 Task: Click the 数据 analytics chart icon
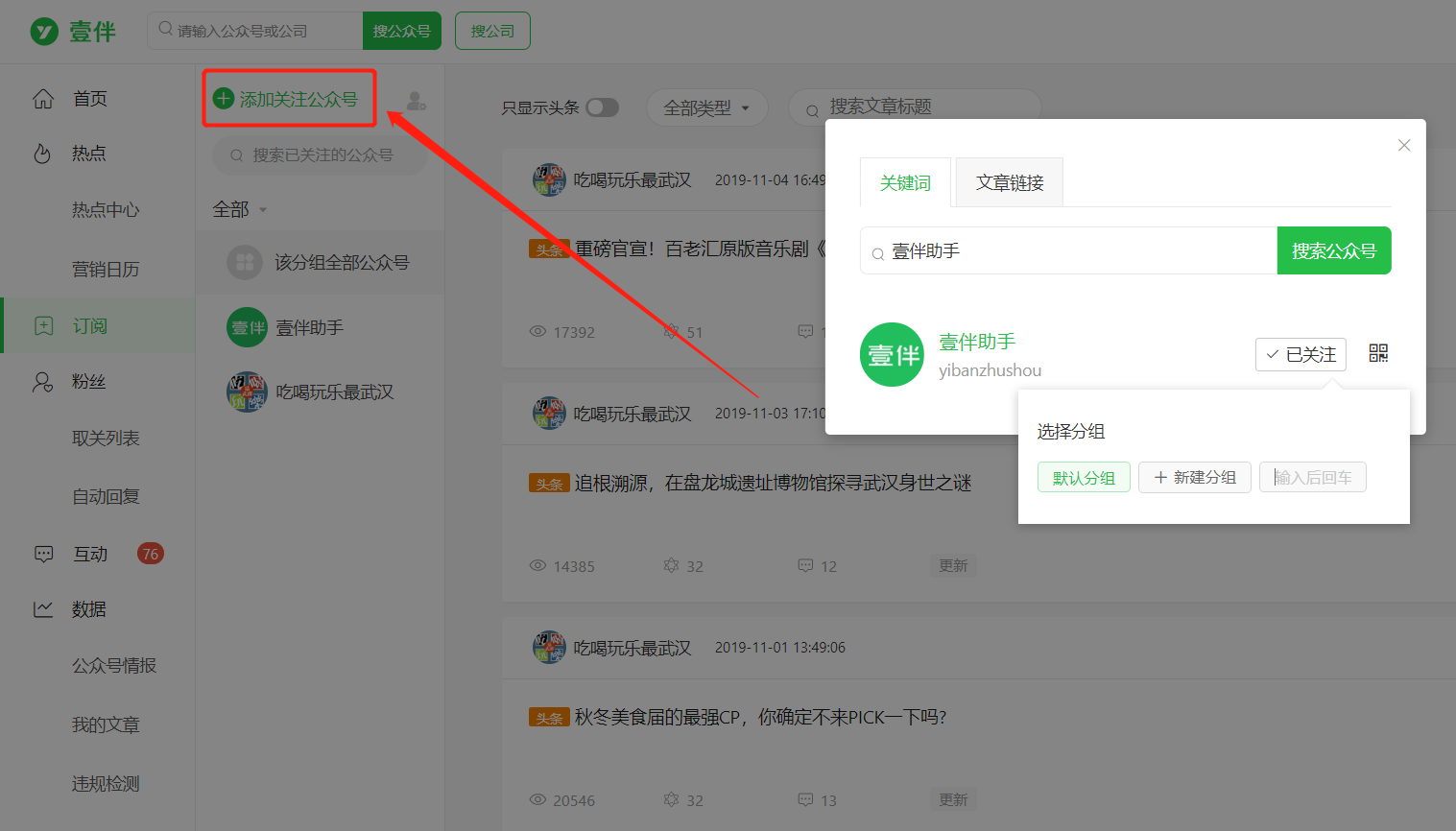[x=43, y=608]
